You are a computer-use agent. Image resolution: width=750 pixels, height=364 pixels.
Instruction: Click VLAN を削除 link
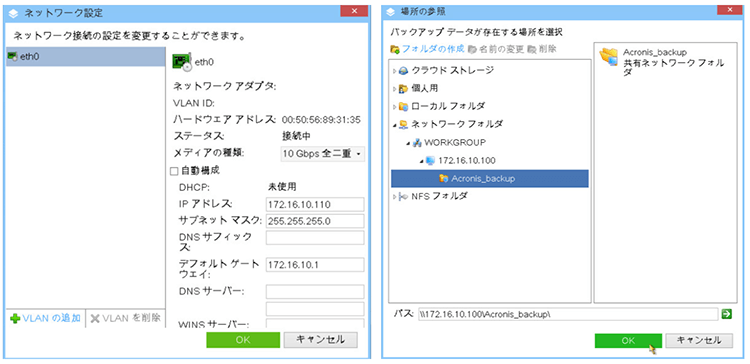pos(132,318)
